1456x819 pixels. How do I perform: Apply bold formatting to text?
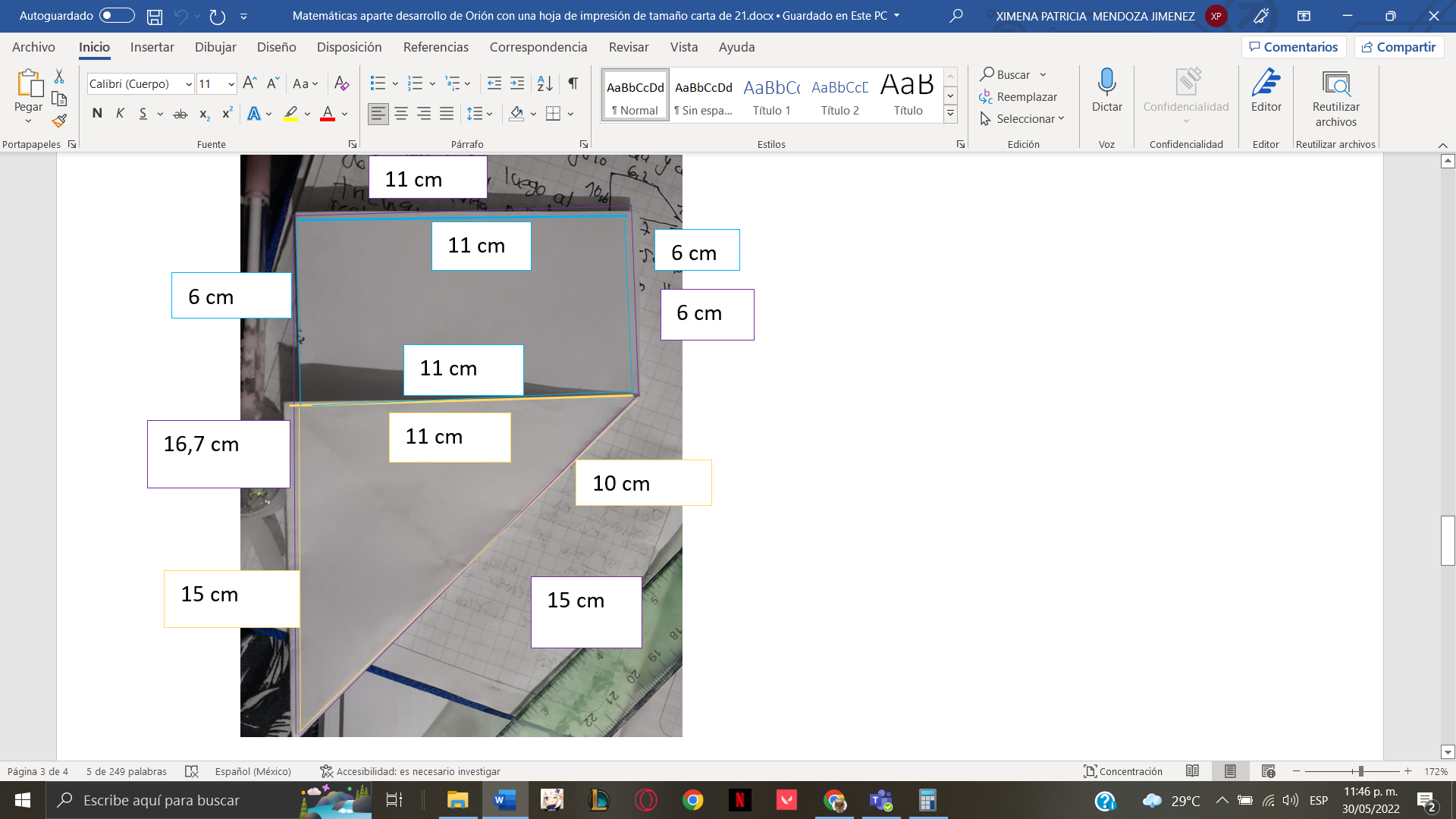tap(96, 113)
